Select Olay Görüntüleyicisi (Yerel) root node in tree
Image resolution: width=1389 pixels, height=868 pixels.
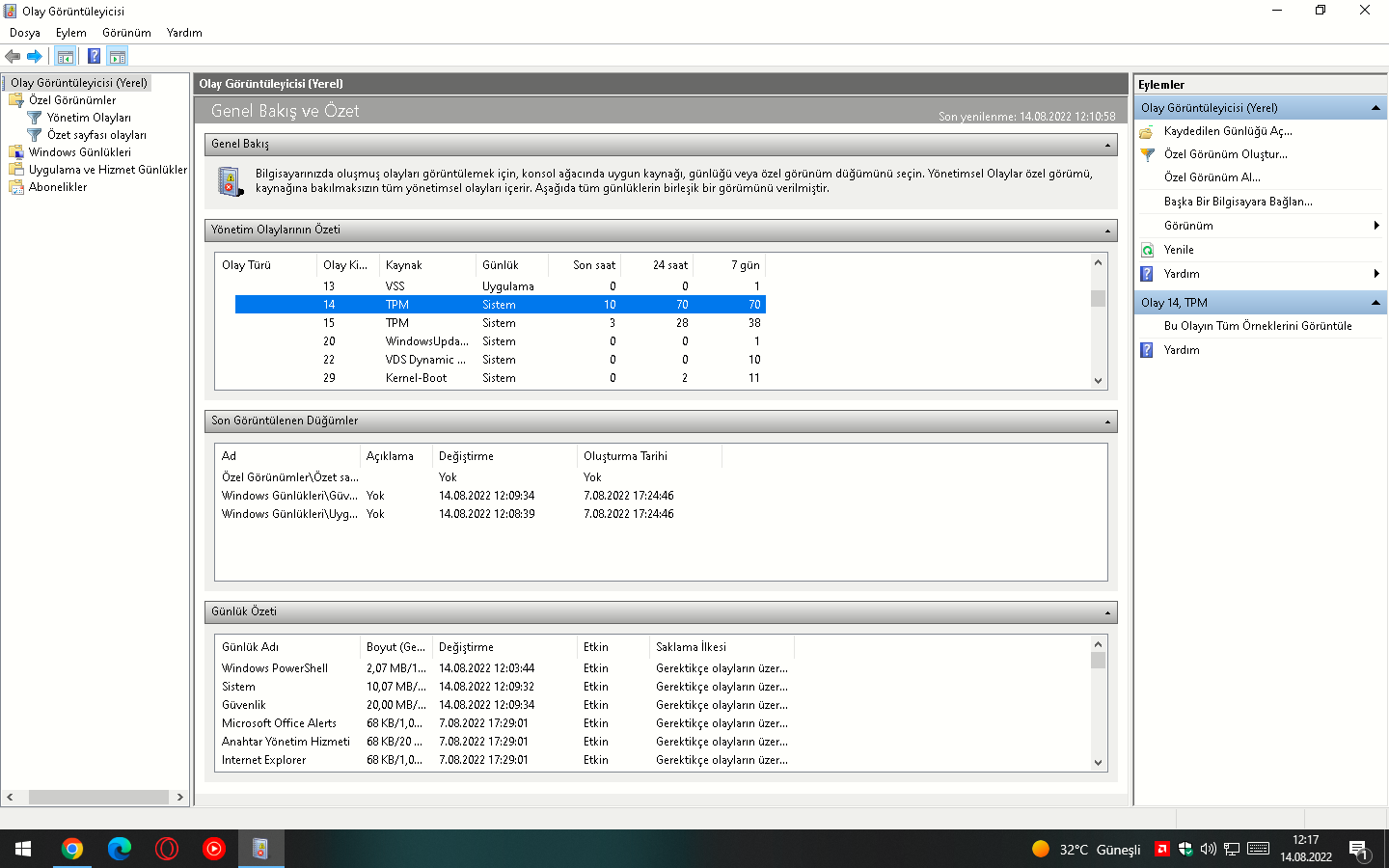pyautogui.click(x=79, y=83)
